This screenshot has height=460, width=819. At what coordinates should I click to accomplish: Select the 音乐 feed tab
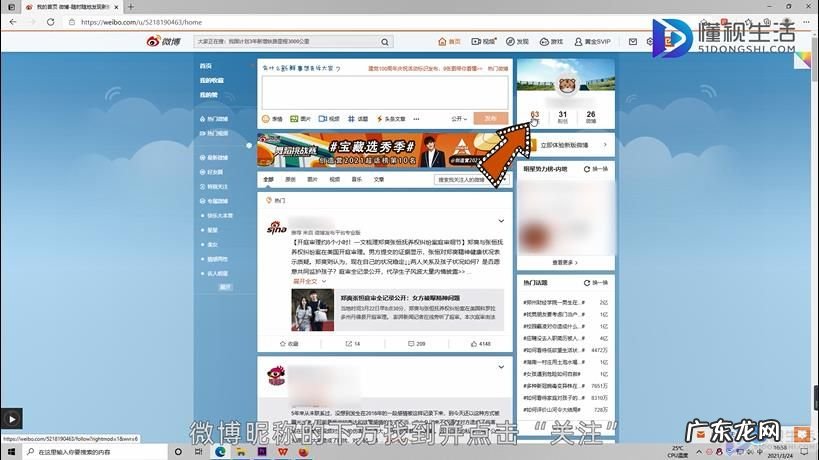(x=357, y=179)
